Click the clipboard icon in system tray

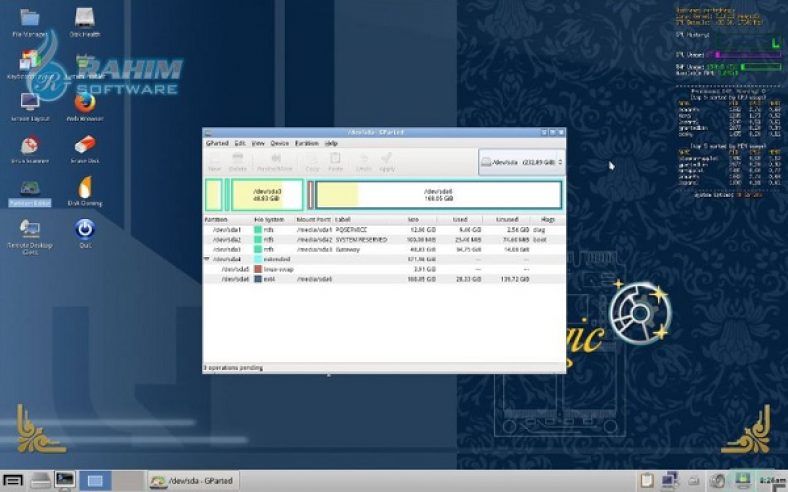coord(647,481)
